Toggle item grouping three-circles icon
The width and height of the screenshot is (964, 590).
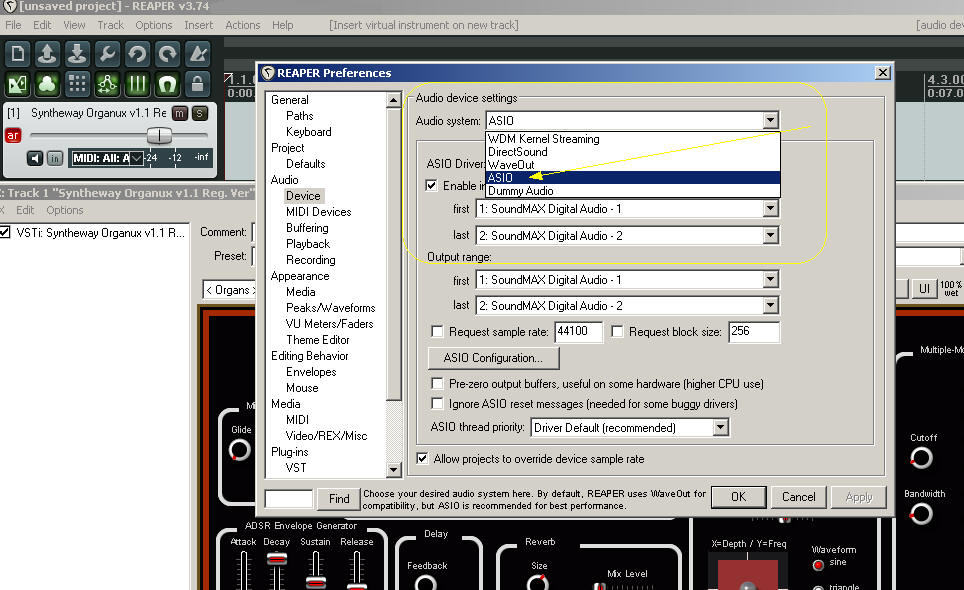tap(47, 84)
